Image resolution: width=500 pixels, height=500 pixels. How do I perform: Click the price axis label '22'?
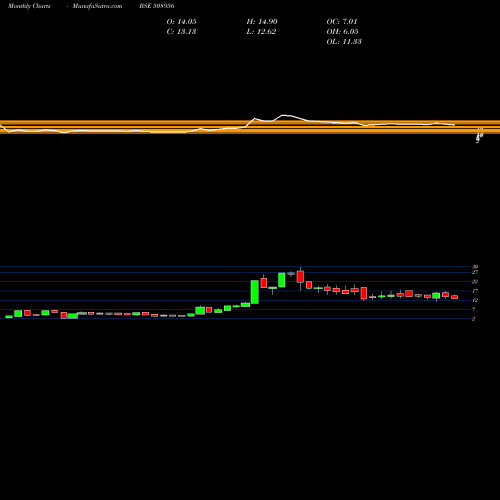(475, 282)
